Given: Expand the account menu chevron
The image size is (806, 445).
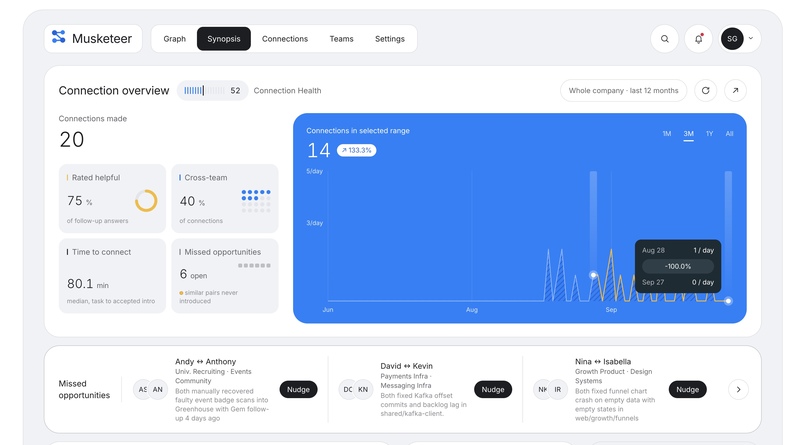Looking at the screenshot, I should coord(751,39).
